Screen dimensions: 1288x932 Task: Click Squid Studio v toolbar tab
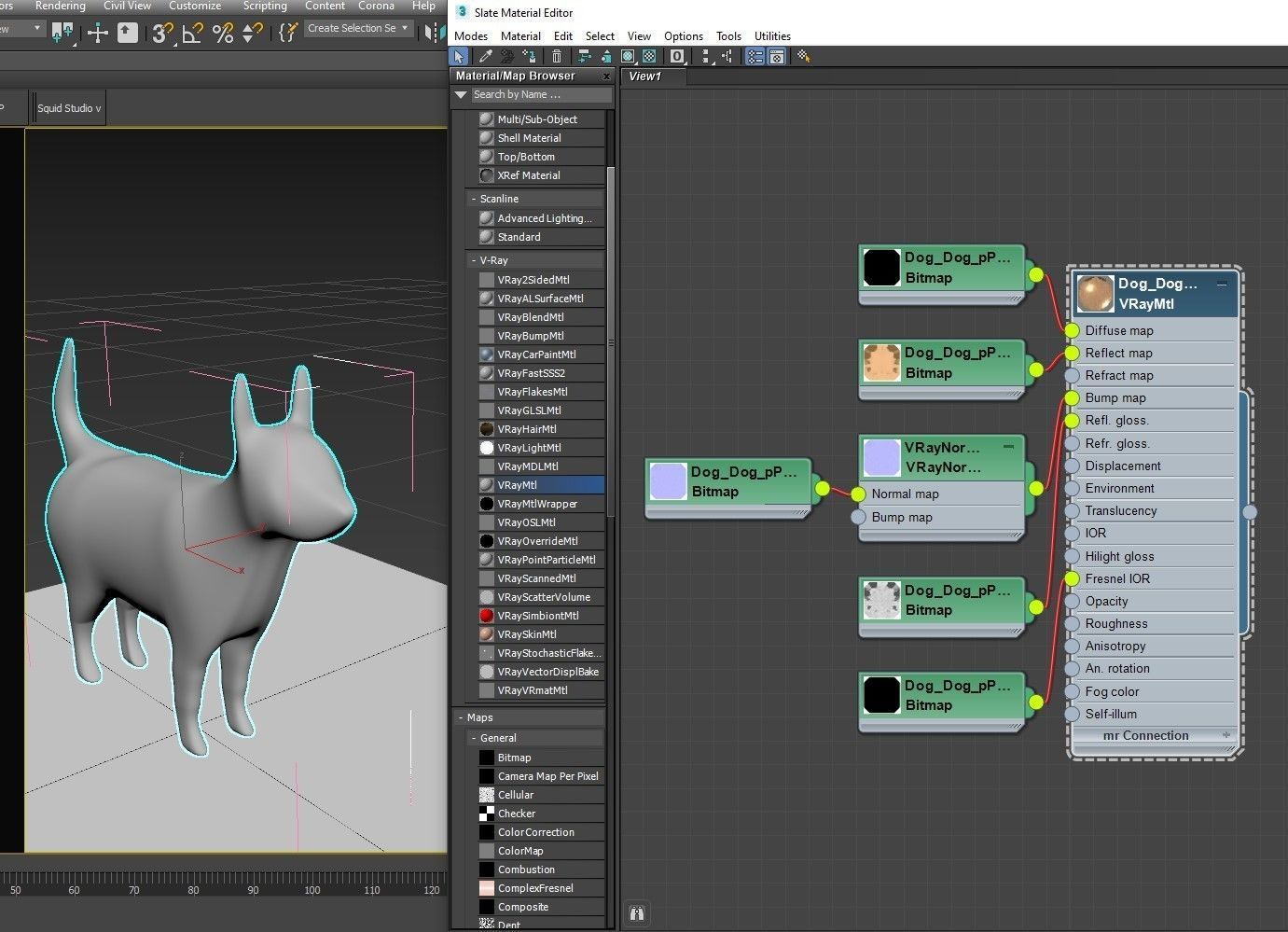70,108
